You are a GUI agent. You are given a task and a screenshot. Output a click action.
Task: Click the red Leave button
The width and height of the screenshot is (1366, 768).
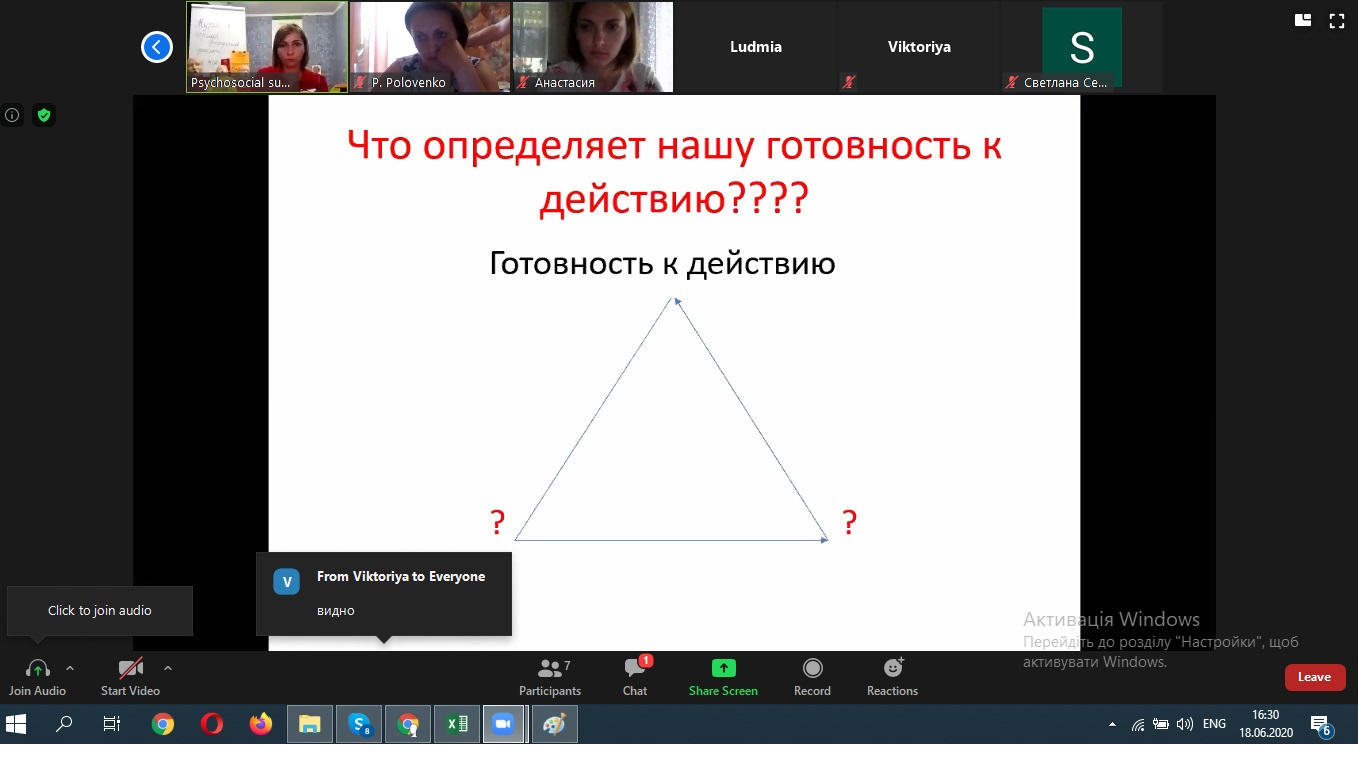click(x=1314, y=677)
